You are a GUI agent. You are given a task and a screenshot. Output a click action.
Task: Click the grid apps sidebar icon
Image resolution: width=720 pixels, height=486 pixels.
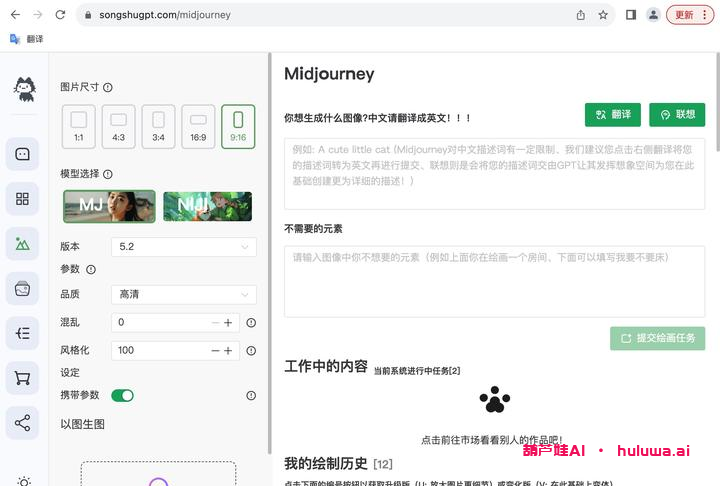click(22, 199)
